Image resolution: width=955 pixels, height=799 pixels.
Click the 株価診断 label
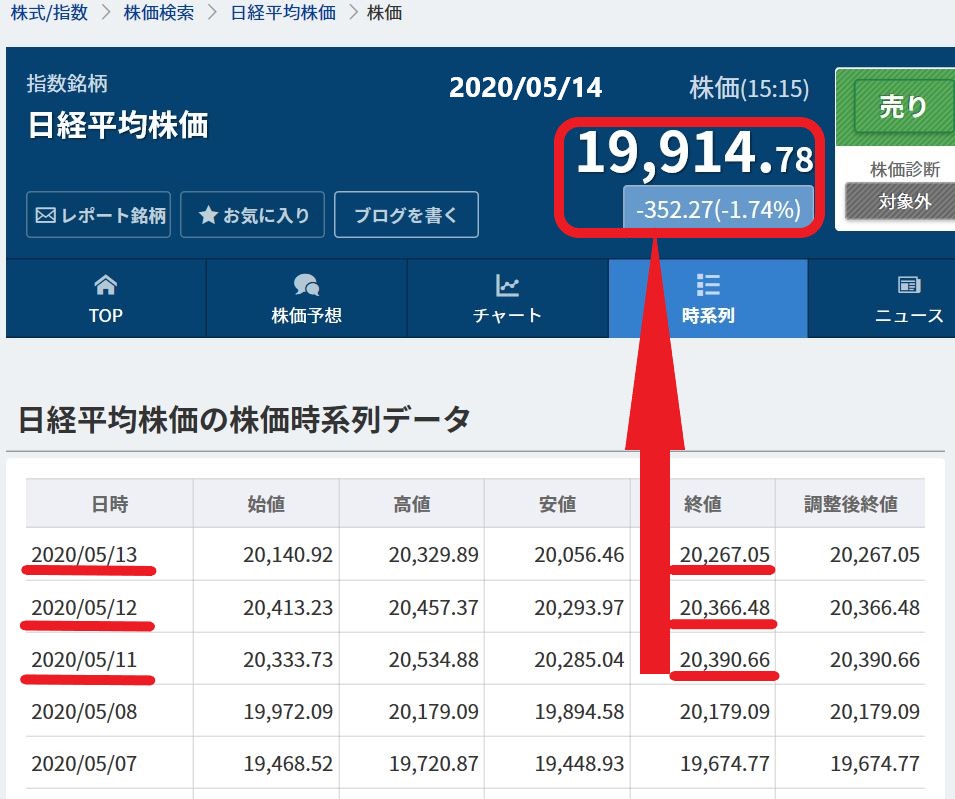click(905, 169)
